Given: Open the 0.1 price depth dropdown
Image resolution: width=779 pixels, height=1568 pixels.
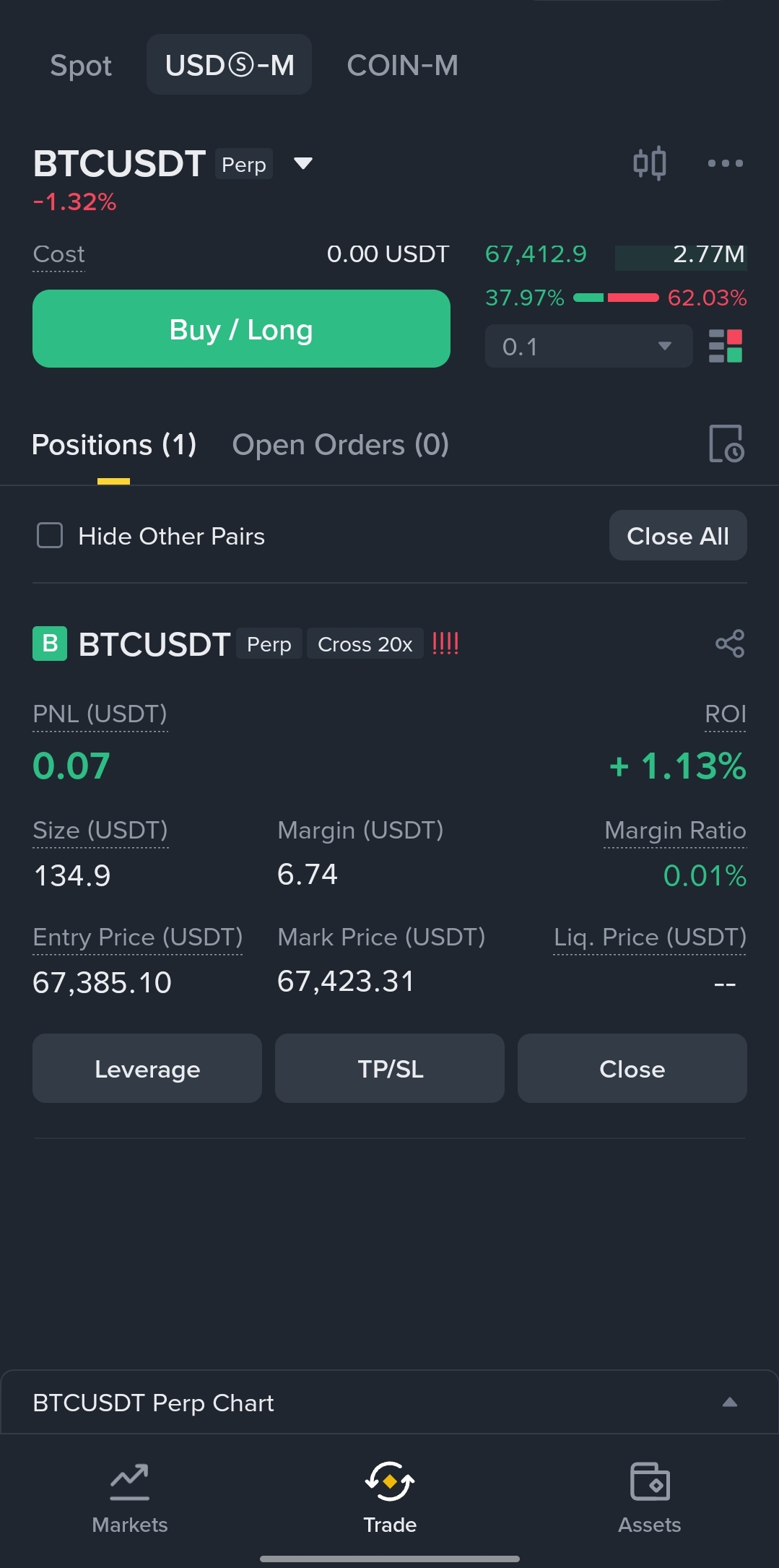Looking at the screenshot, I should click(588, 347).
